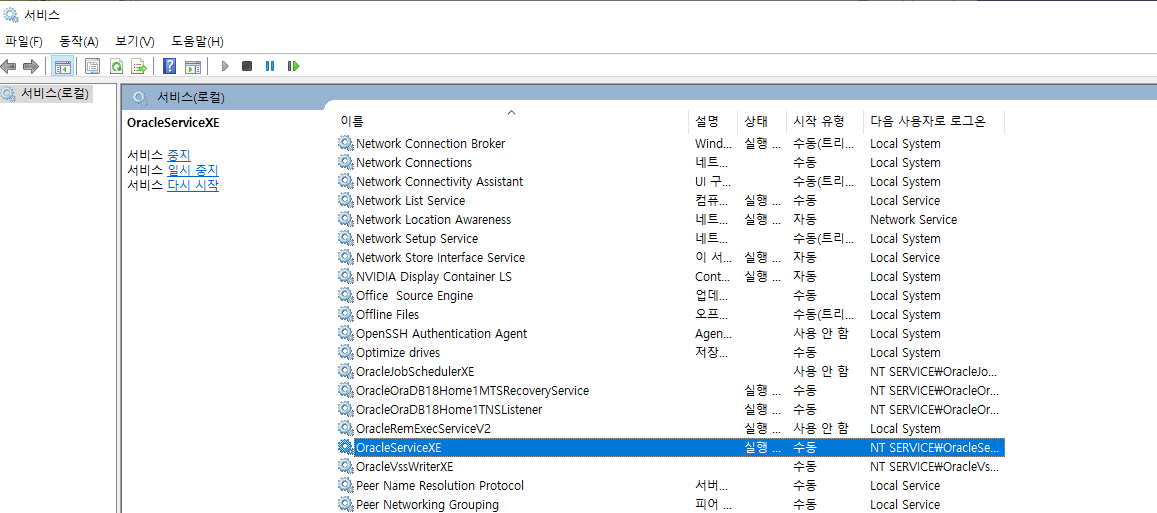Click gear icon of OracleServiceXE row
The height and width of the screenshot is (513, 1157).
(345, 447)
